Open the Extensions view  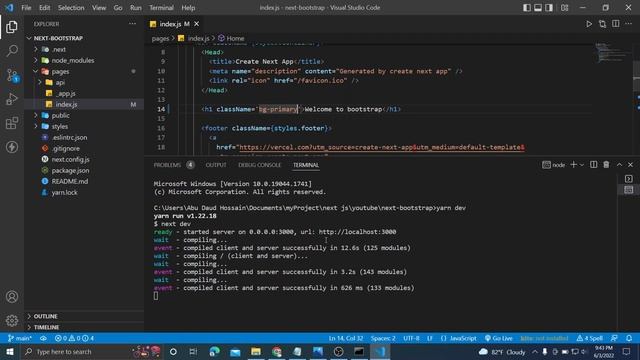point(12,123)
